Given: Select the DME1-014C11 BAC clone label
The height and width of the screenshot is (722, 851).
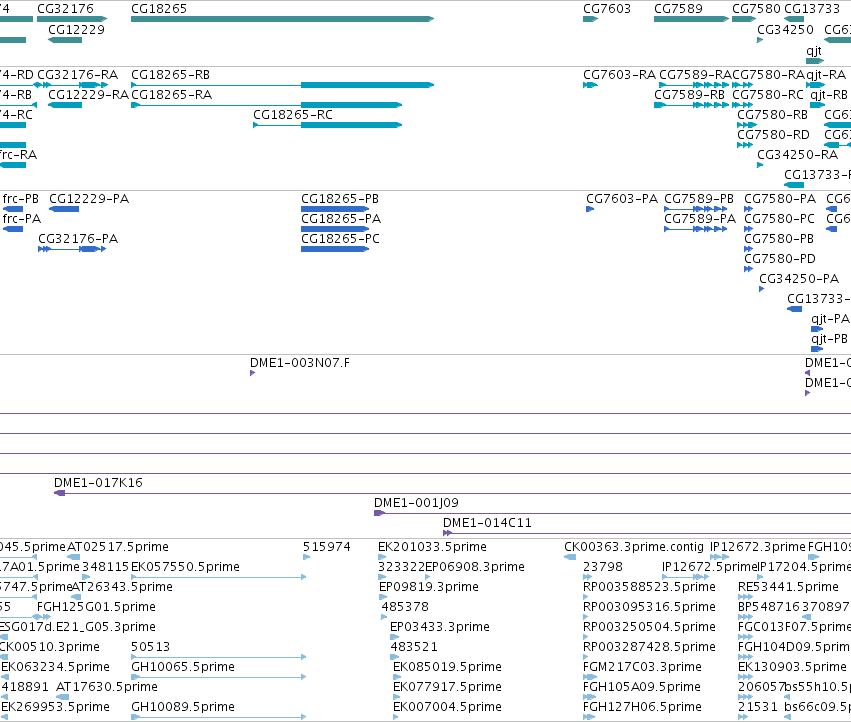Looking at the screenshot, I should click(x=487, y=523).
